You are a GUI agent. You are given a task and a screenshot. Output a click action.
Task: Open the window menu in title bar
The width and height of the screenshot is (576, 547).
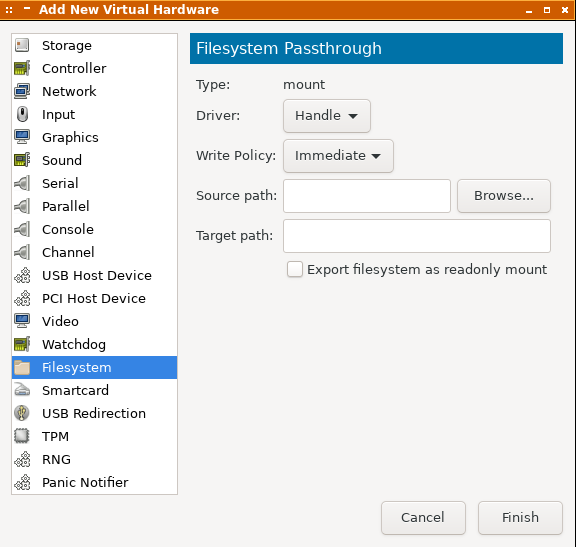click(x=9, y=10)
